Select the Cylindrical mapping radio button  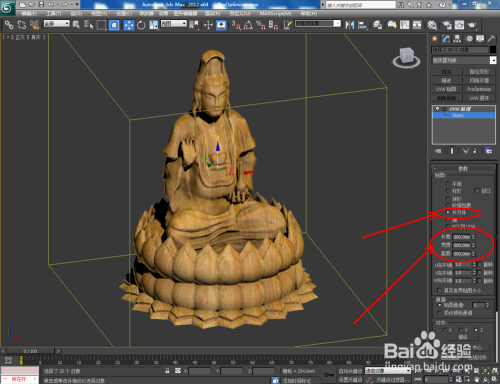448,191
